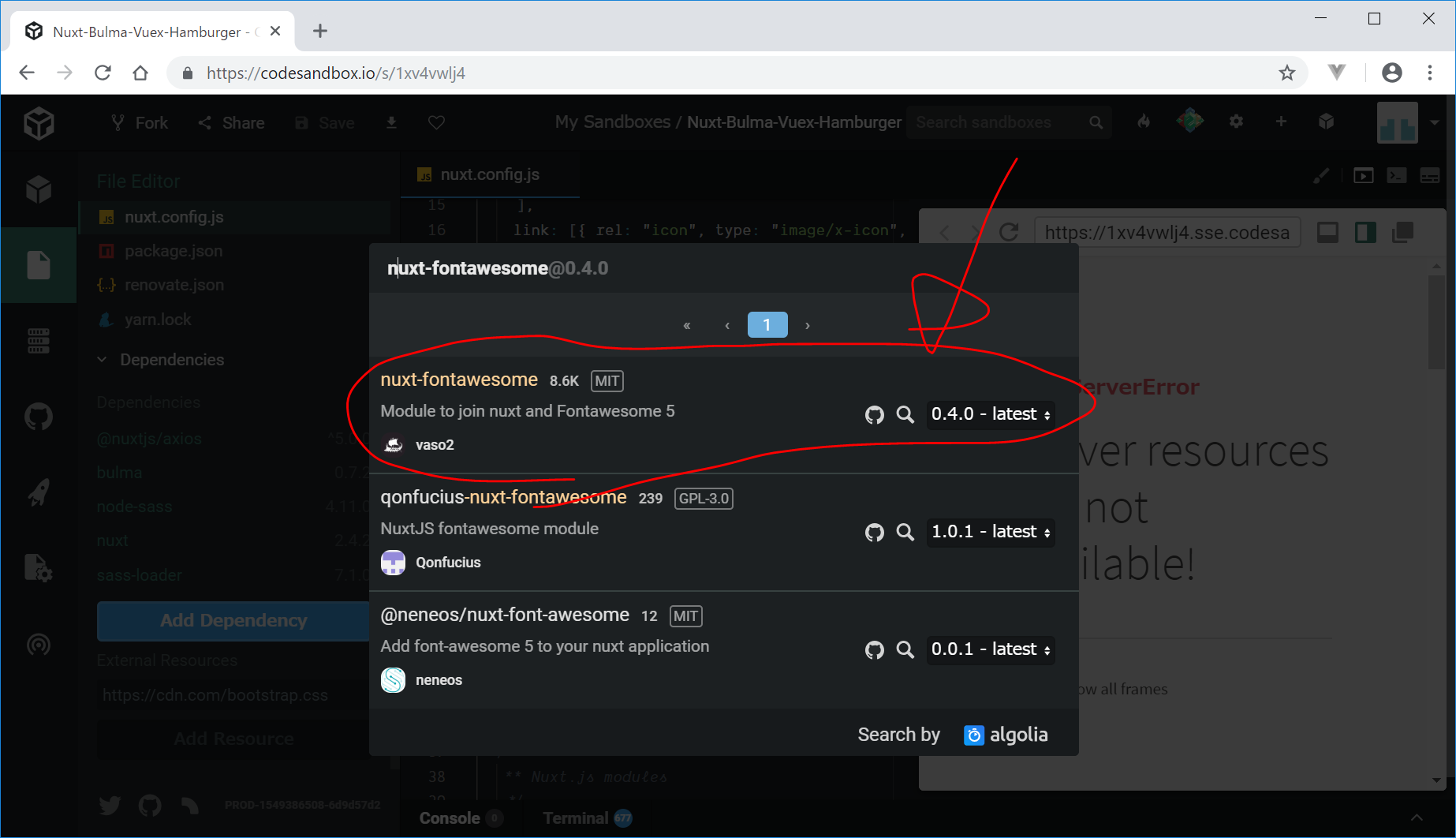The image size is (1456, 838).
Task: Collapse the Dependencies section
Action: (103, 360)
